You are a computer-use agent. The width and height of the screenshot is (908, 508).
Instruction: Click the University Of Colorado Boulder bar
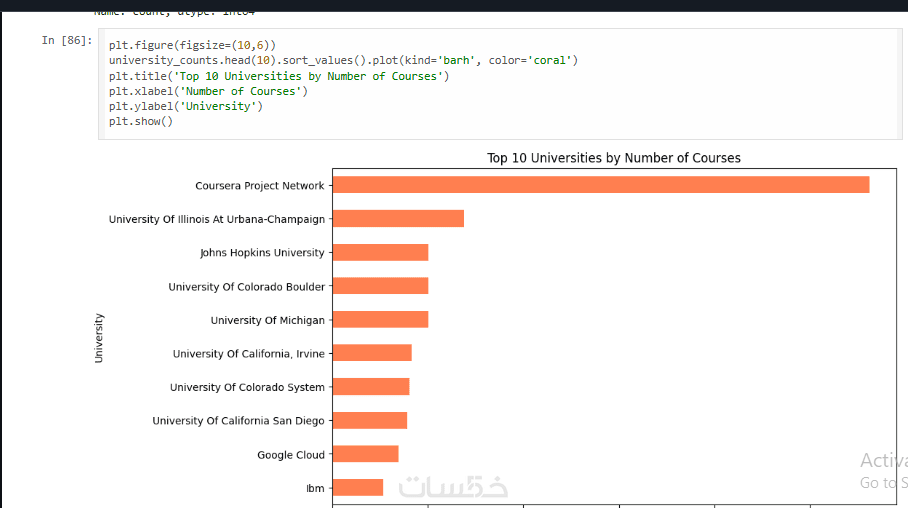point(380,286)
